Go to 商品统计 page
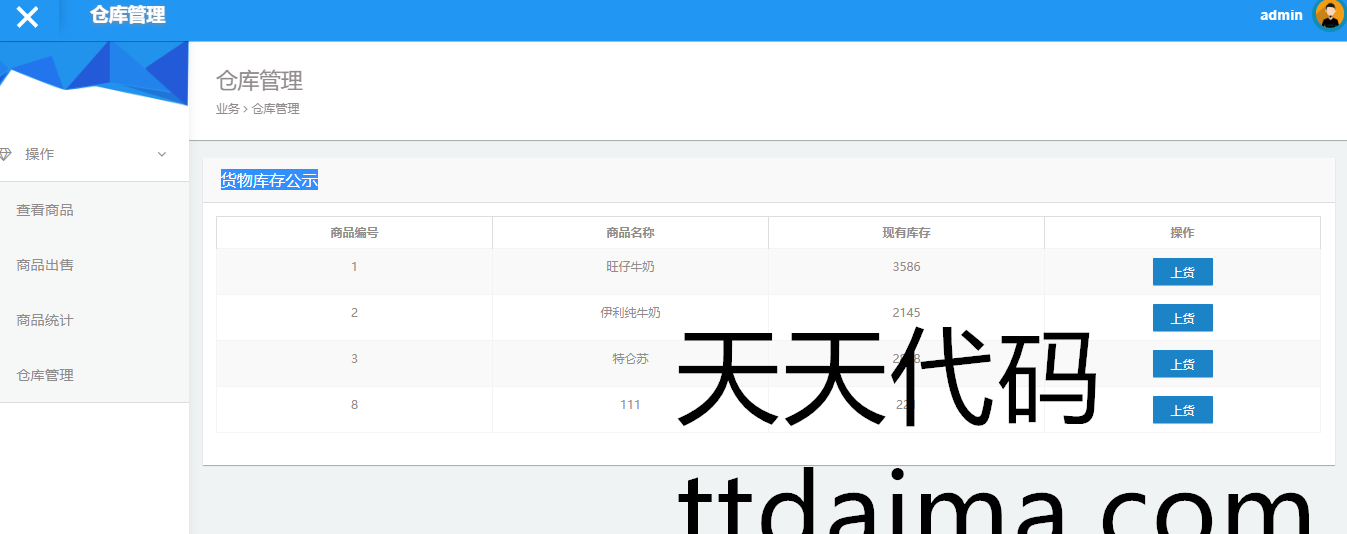The image size is (1347, 534). (45, 320)
